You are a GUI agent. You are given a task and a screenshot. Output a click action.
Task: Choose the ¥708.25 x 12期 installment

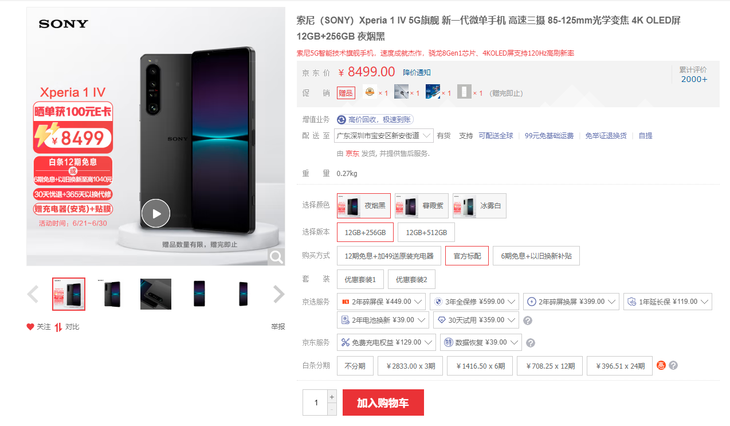click(551, 366)
